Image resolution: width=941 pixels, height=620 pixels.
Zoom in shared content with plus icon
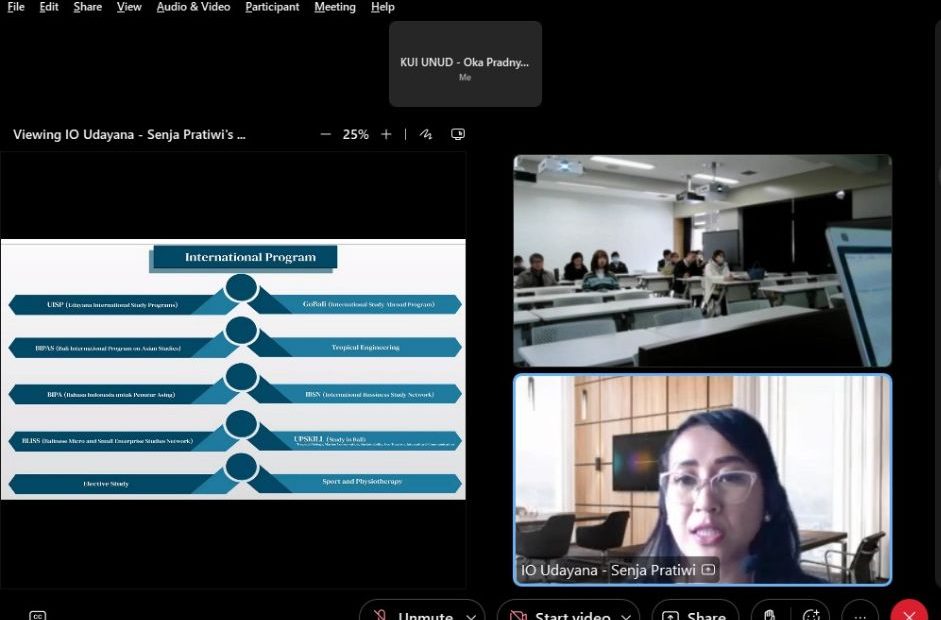[x=386, y=134]
